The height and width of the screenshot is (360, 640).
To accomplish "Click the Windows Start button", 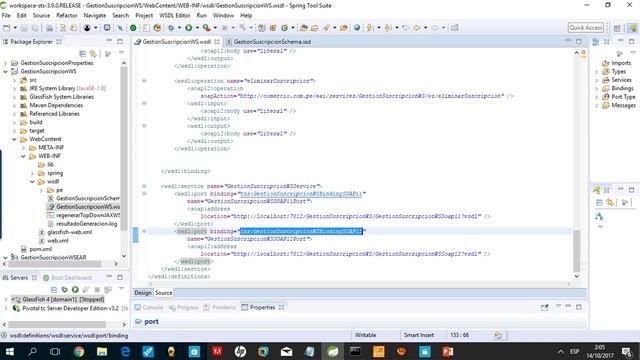I will tap(9, 351).
